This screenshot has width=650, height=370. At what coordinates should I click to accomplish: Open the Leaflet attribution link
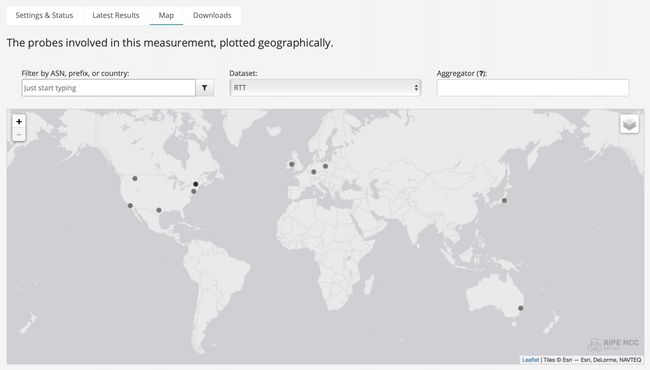(x=530, y=360)
